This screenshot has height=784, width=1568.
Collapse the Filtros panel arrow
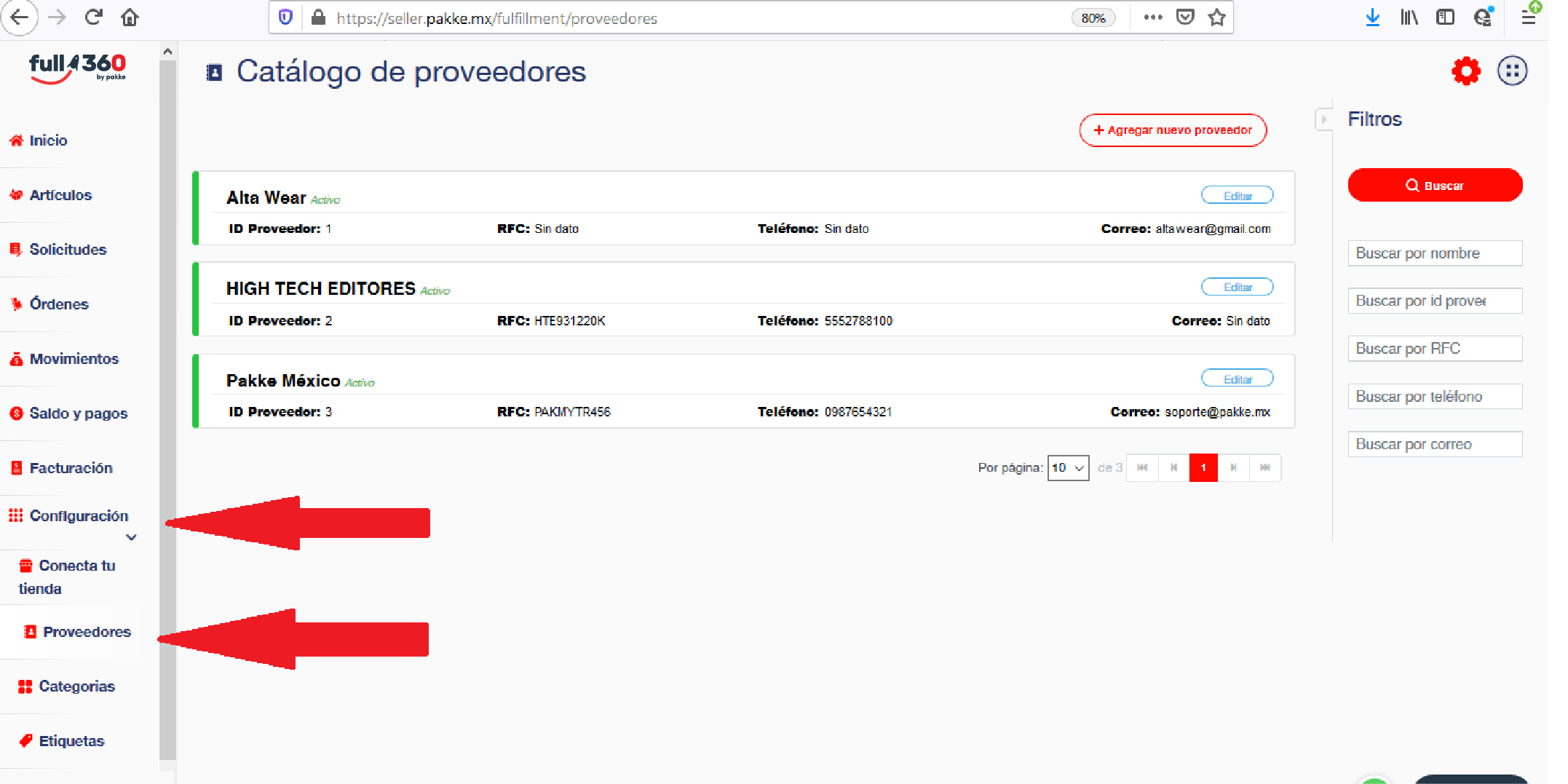[x=1323, y=119]
